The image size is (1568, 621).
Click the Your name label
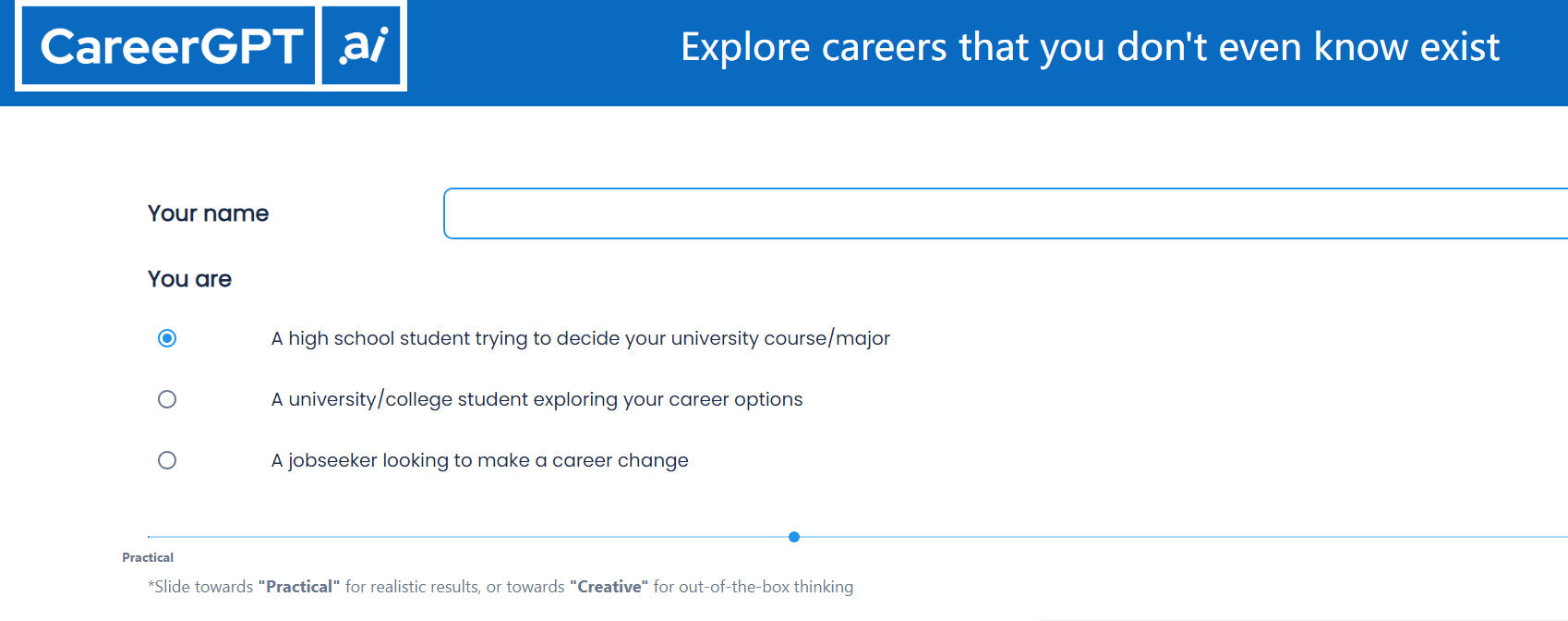pyautogui.click(x=208, y=213)
